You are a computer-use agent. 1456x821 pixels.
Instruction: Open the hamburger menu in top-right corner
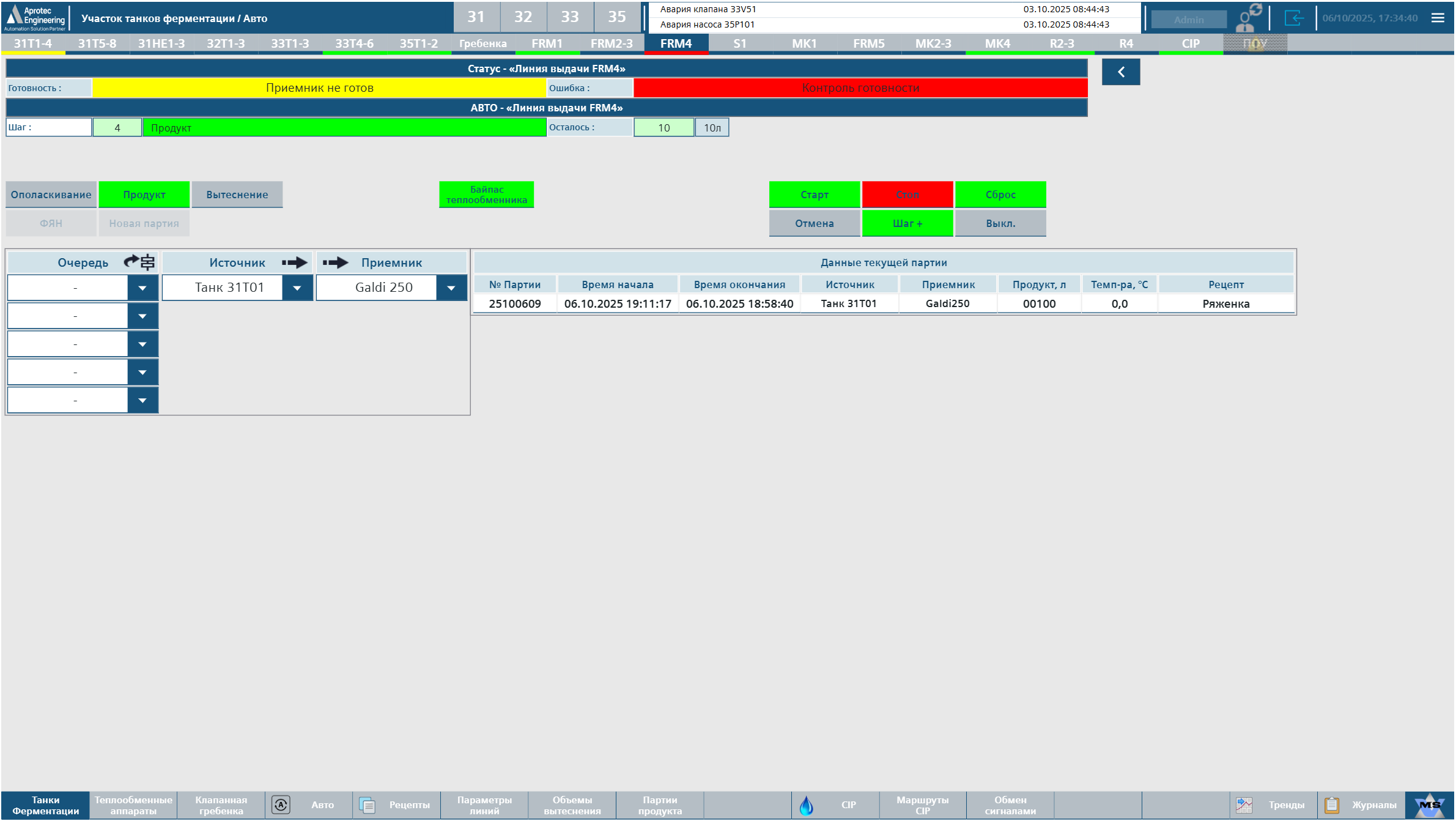[x=1438, y=18]
